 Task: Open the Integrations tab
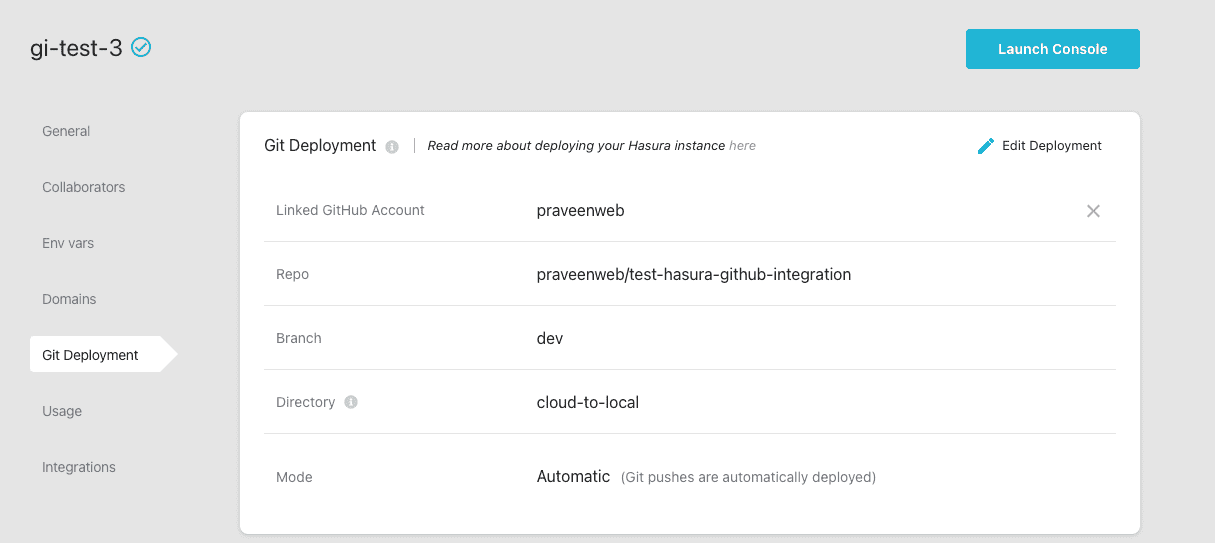tap(79, 467)
